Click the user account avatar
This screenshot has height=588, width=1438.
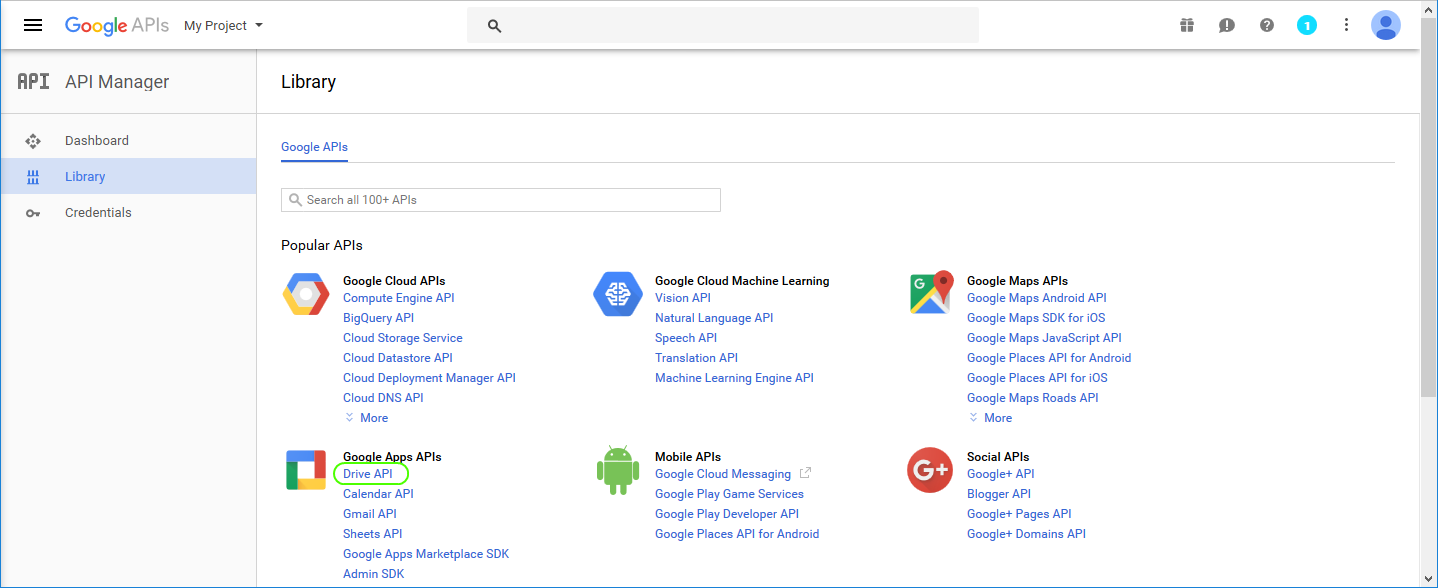click(x=1385, y=25)
